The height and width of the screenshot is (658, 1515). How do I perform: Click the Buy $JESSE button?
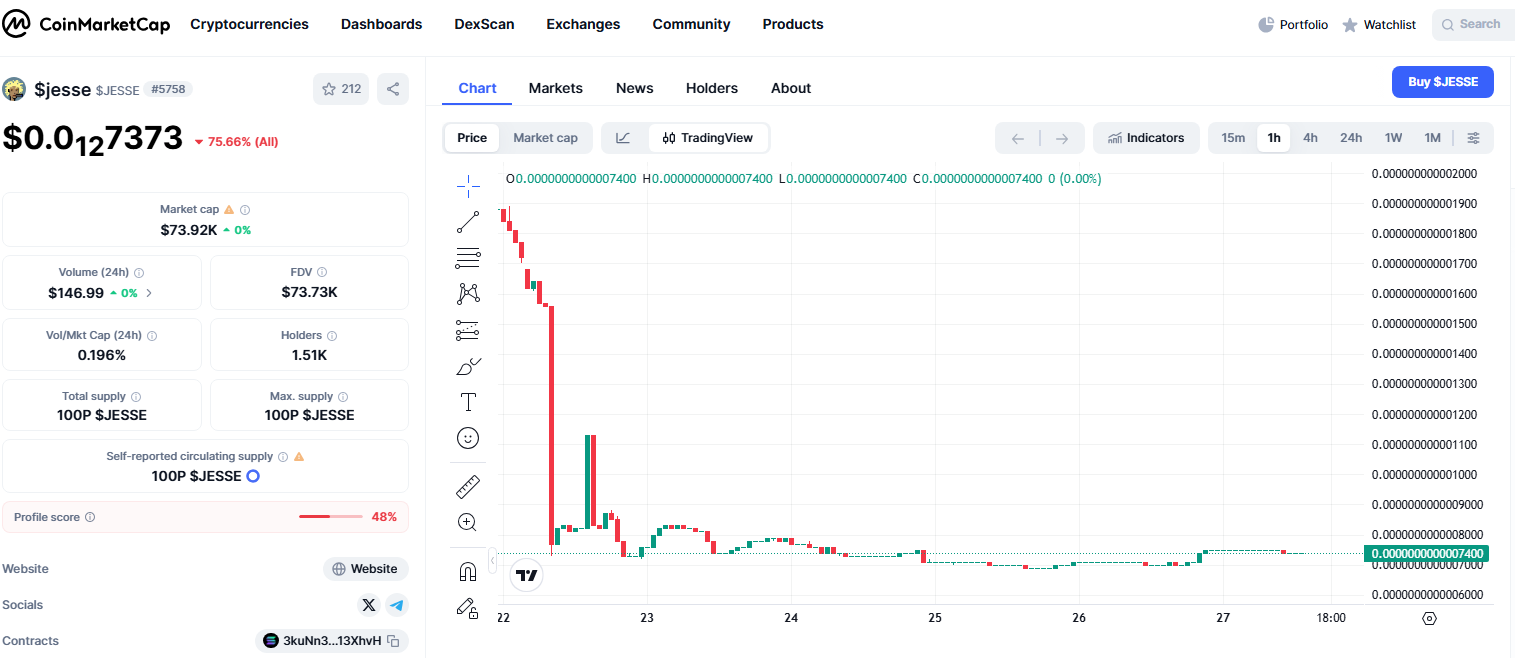coord(1443,82)
